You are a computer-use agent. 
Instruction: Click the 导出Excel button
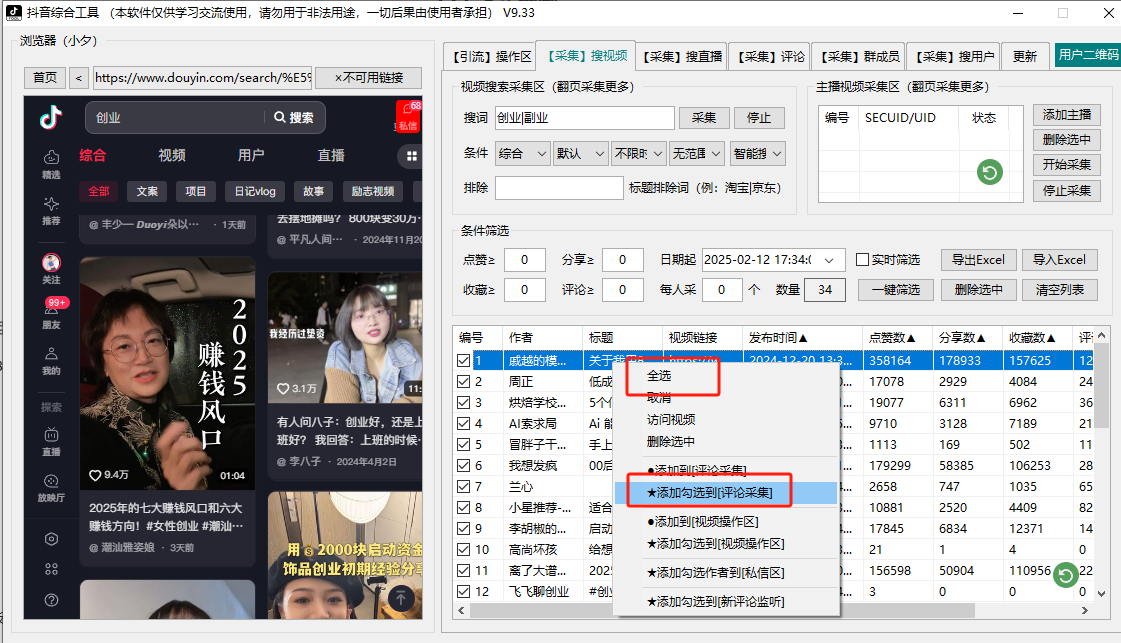pos(976,260)
